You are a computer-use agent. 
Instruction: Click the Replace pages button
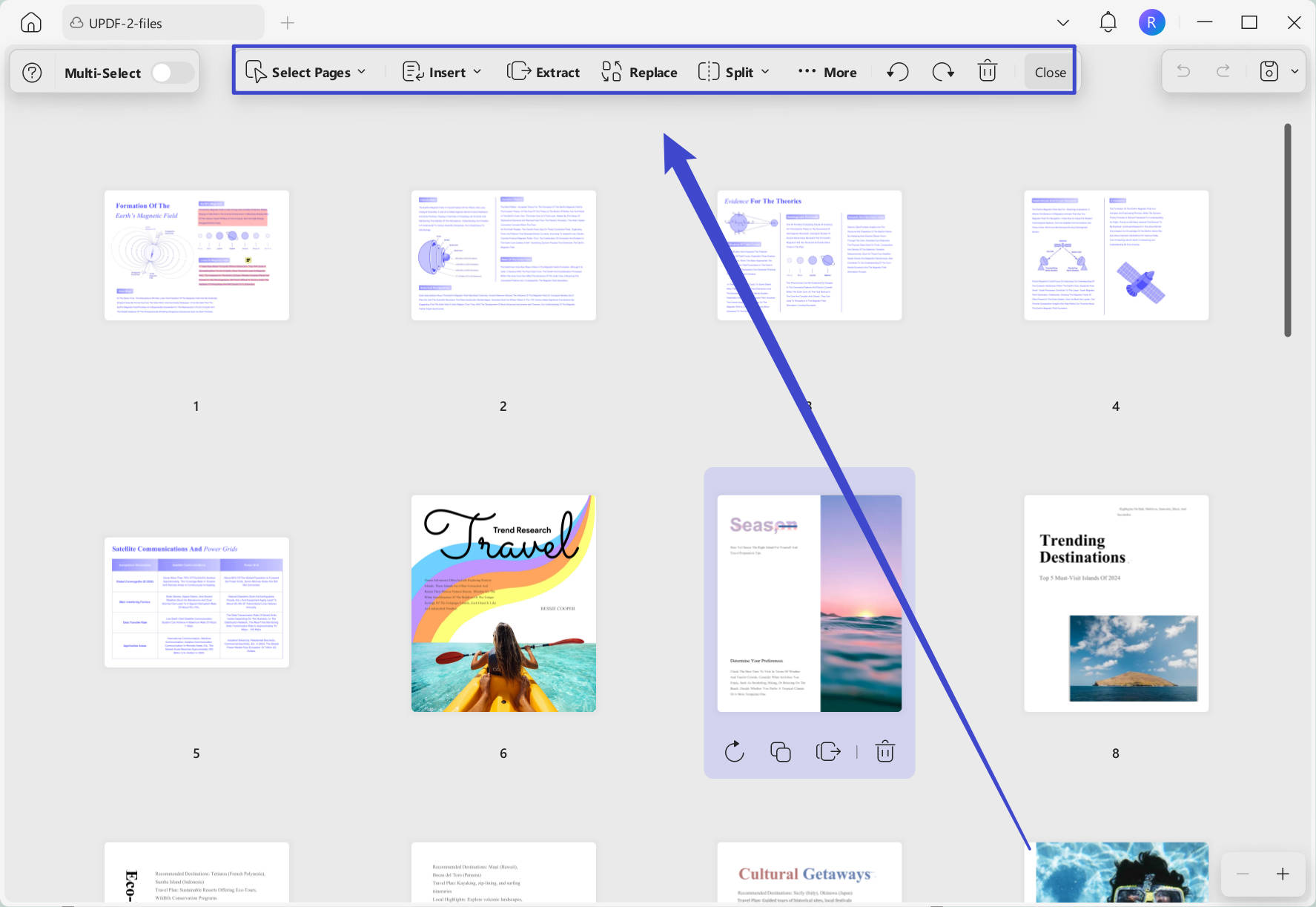click(x=639, y=72)
